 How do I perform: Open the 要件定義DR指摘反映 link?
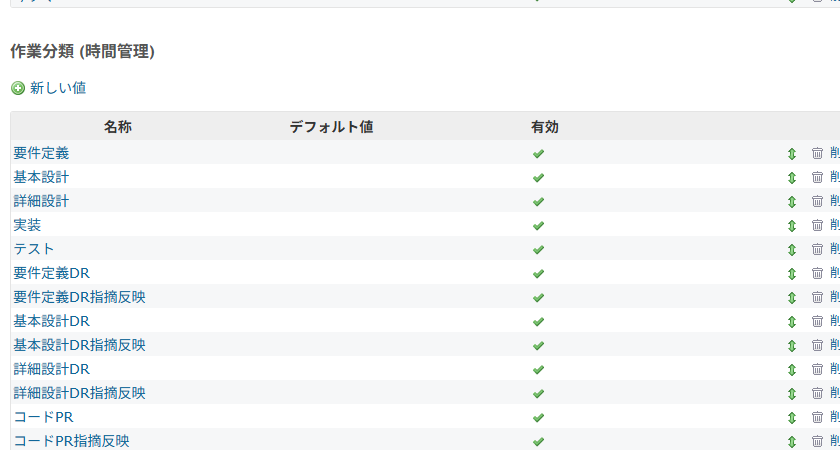[79, 297]
